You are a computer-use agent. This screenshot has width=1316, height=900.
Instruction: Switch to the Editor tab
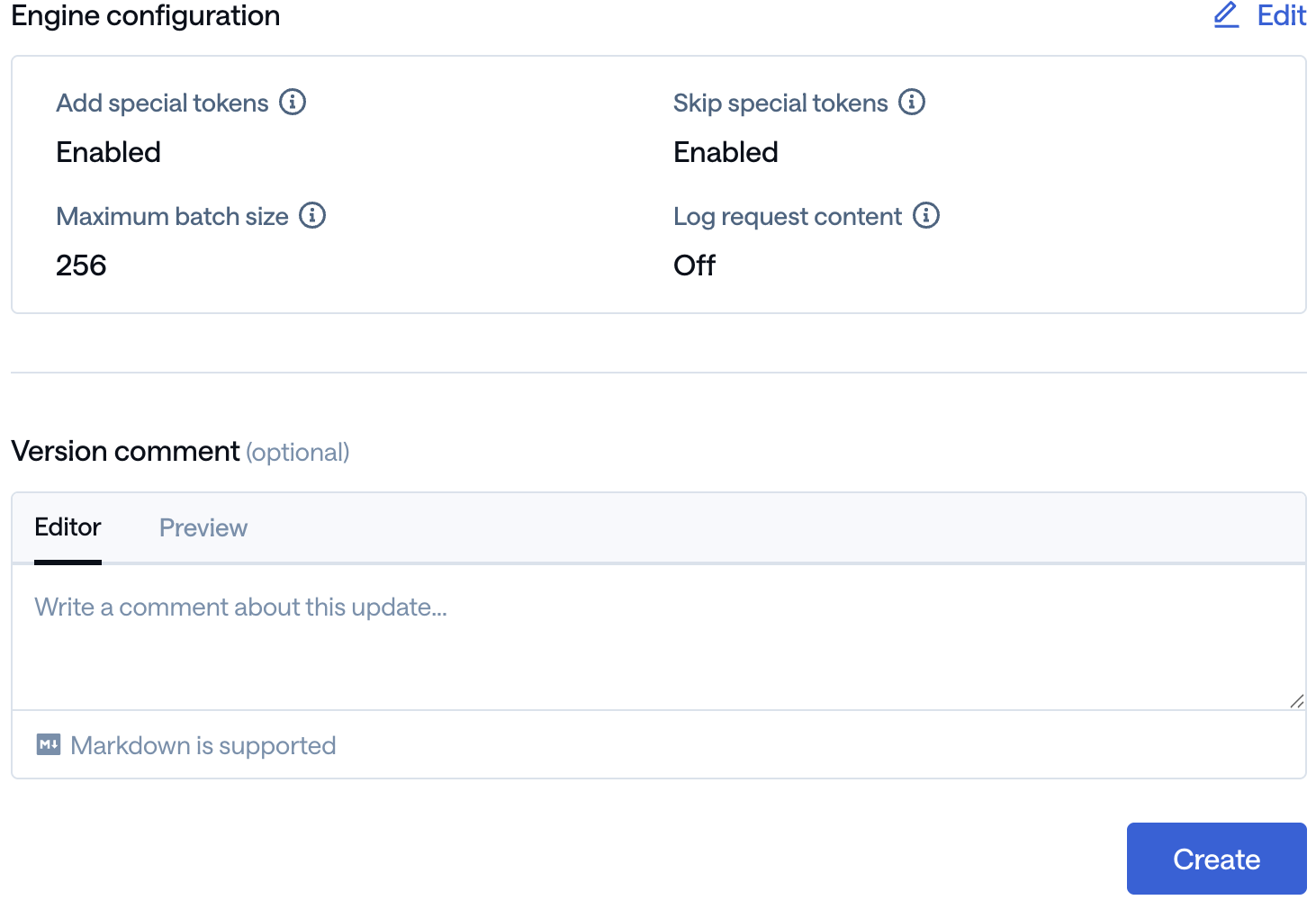pyautogui.click(x=68, y=527)
